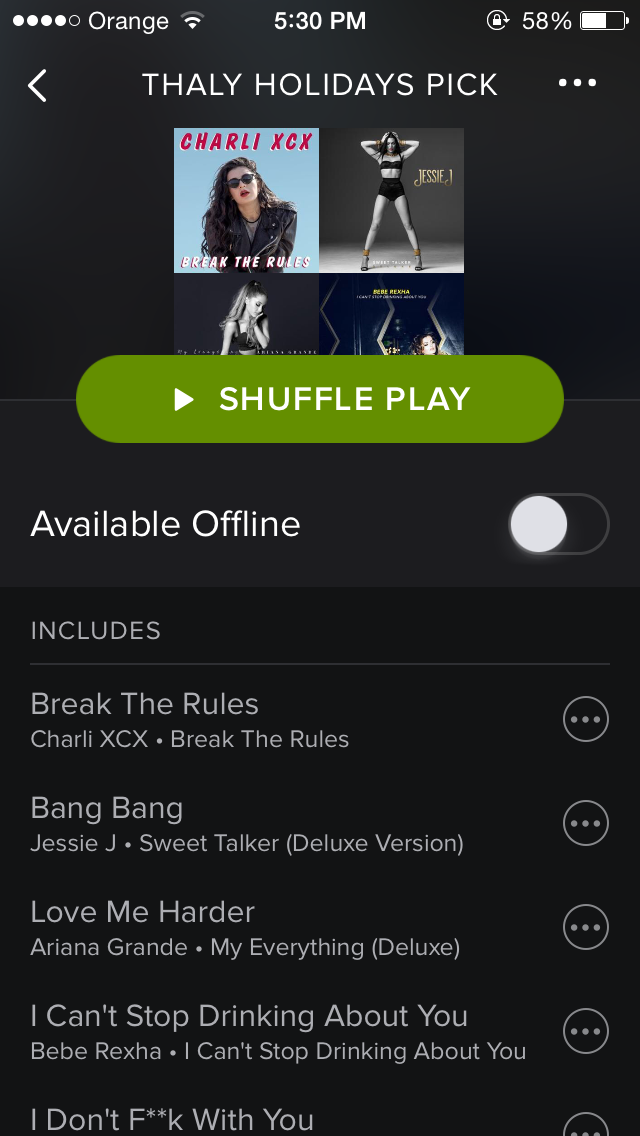Tap the battery indicator icon
640x1136 pixels.
[604, 20]
